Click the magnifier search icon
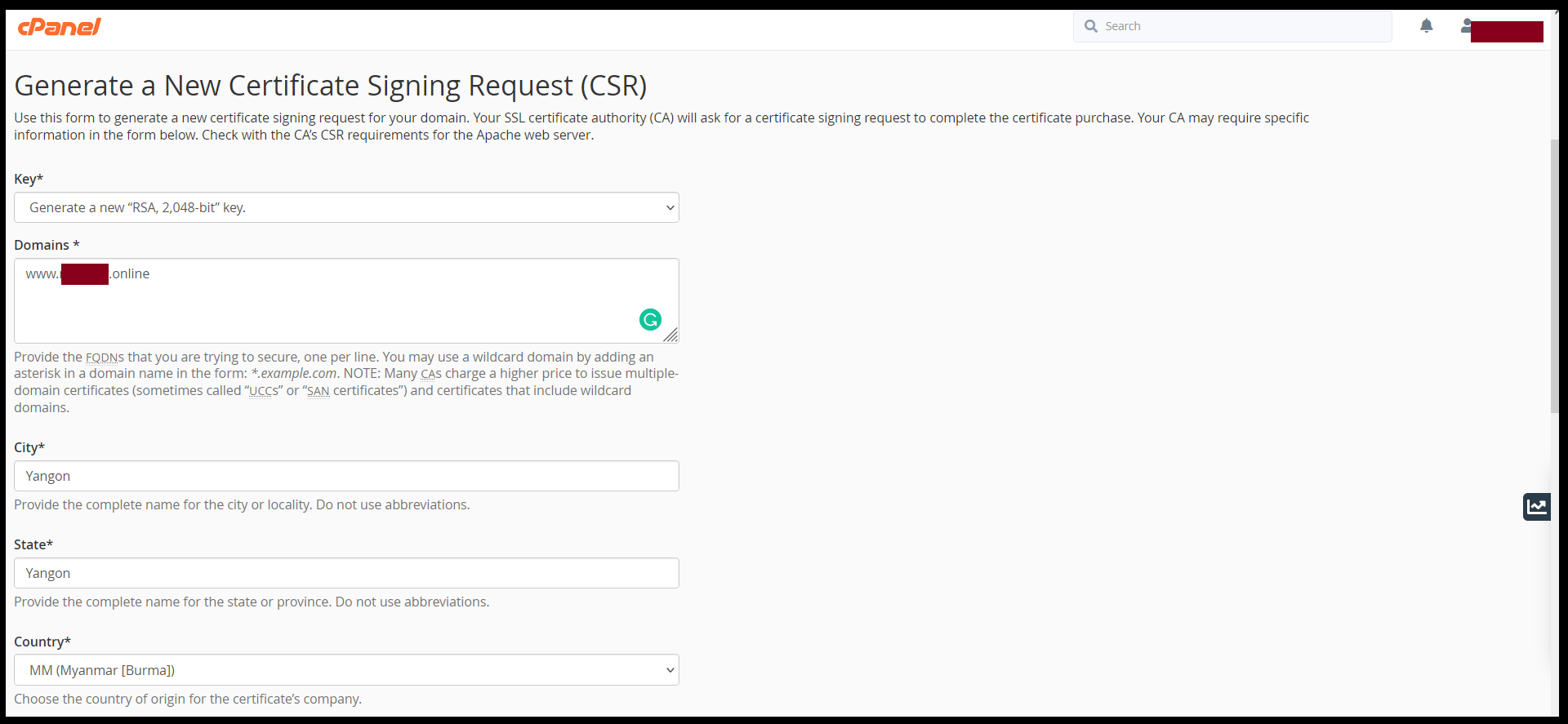 (1090, 26)
